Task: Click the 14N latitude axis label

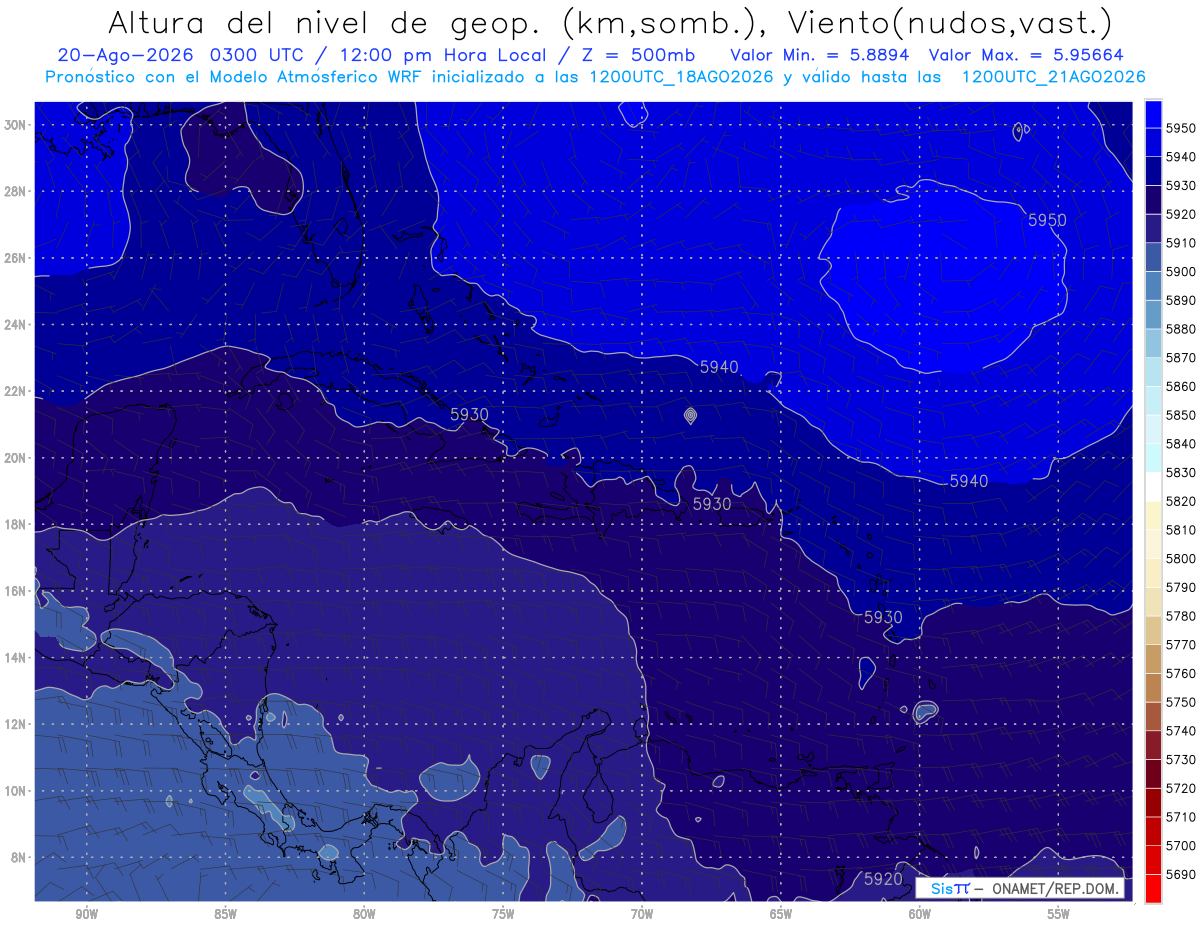Action: pos(16,657)
